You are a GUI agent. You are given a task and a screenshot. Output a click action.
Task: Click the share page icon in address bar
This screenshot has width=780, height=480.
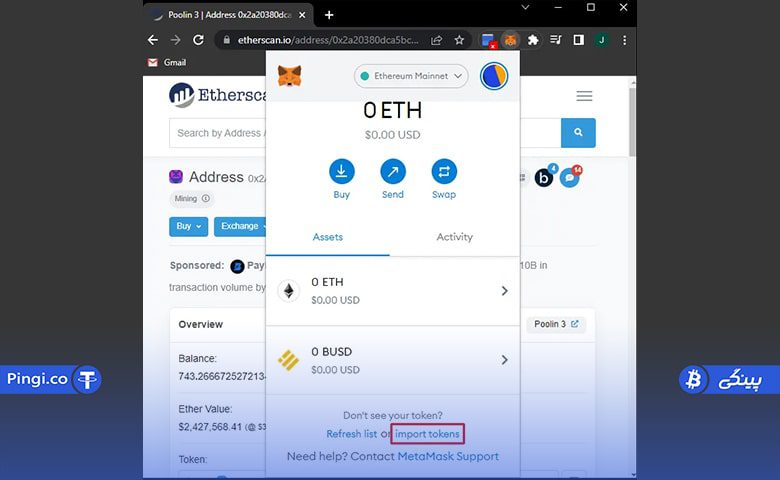pyautogui.click(x=436, y=40)
